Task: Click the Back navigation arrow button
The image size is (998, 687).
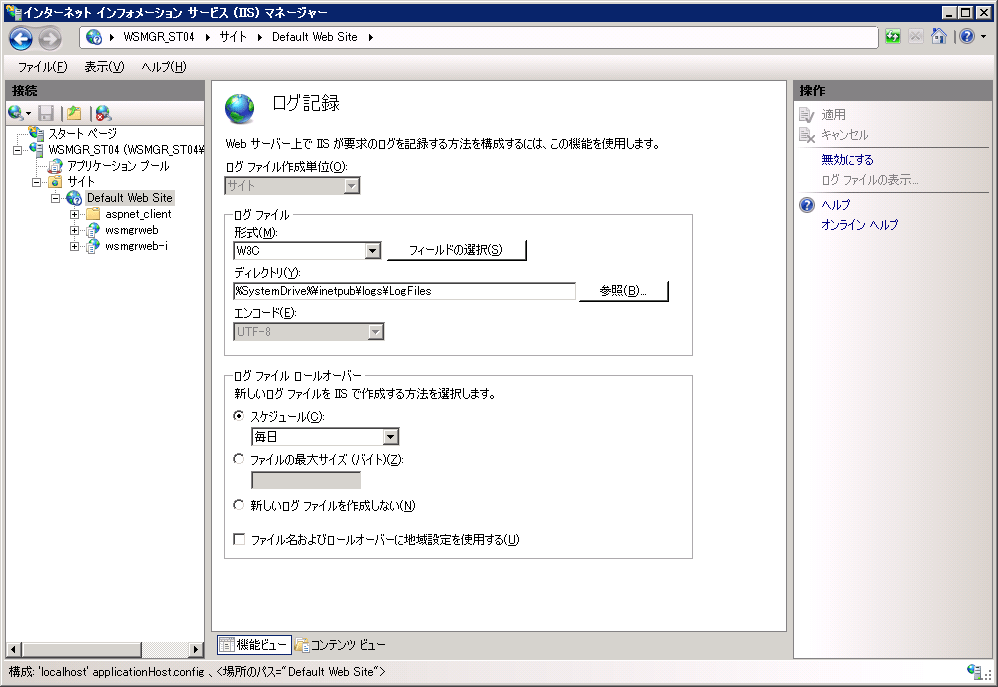Action: click(x=21, y=38)
